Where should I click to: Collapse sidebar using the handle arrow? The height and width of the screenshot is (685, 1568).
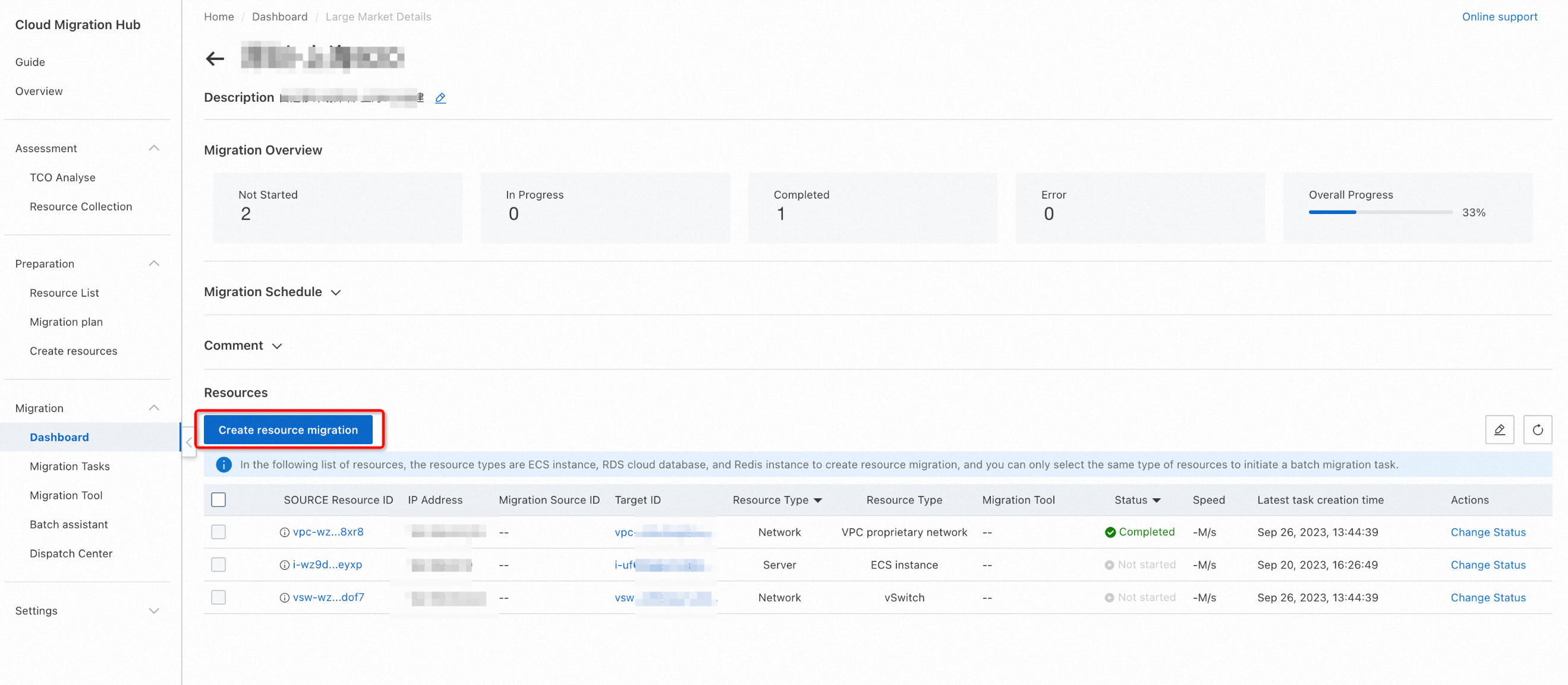(188, 442)
